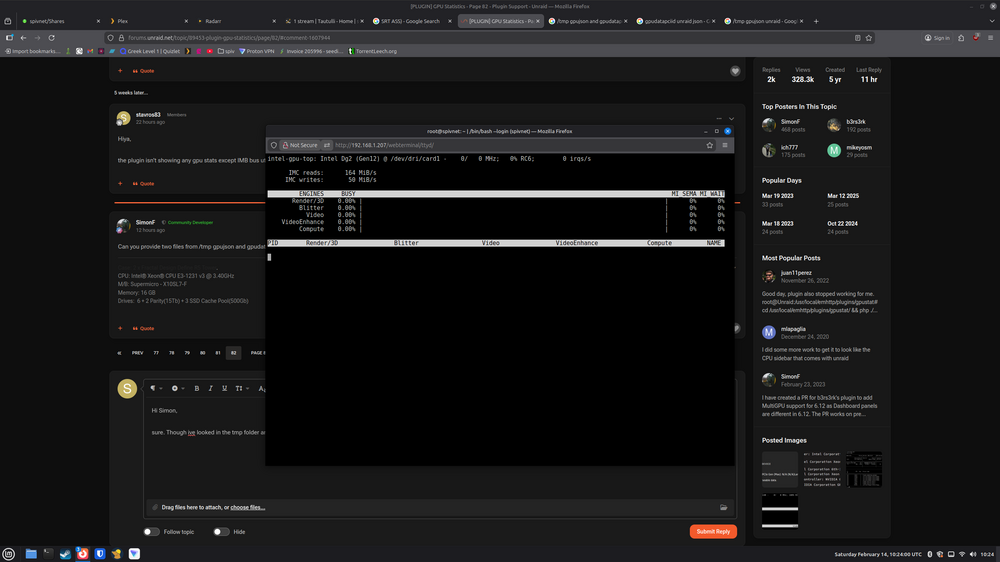The height and width of the screenshot is (562, 1000).
Task: Apply italic formatting in reply editor
Action: (x=210, y=388)
